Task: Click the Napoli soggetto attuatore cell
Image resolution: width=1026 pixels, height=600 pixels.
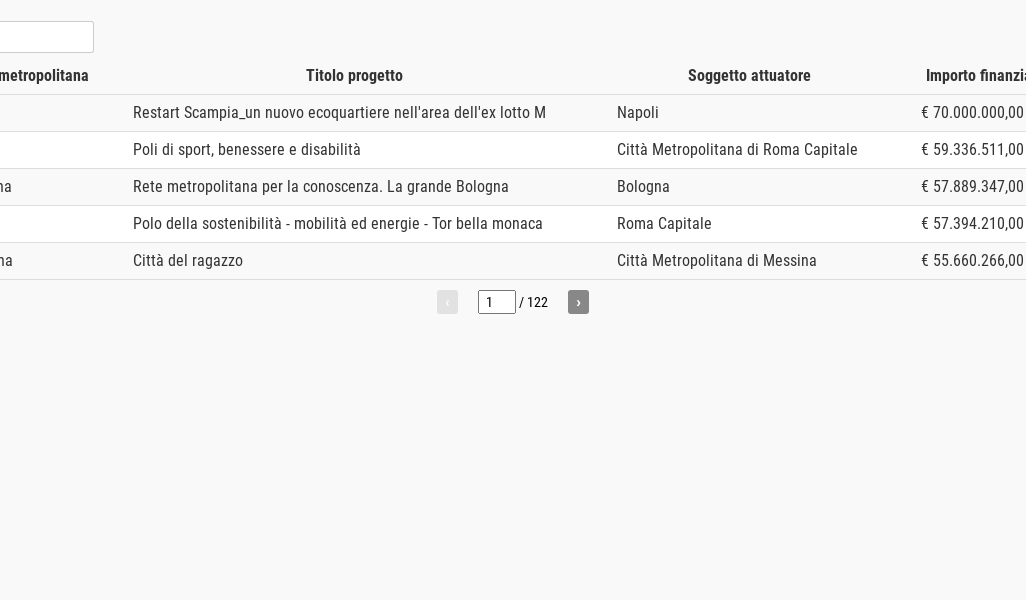Action: tap(637, 113)
